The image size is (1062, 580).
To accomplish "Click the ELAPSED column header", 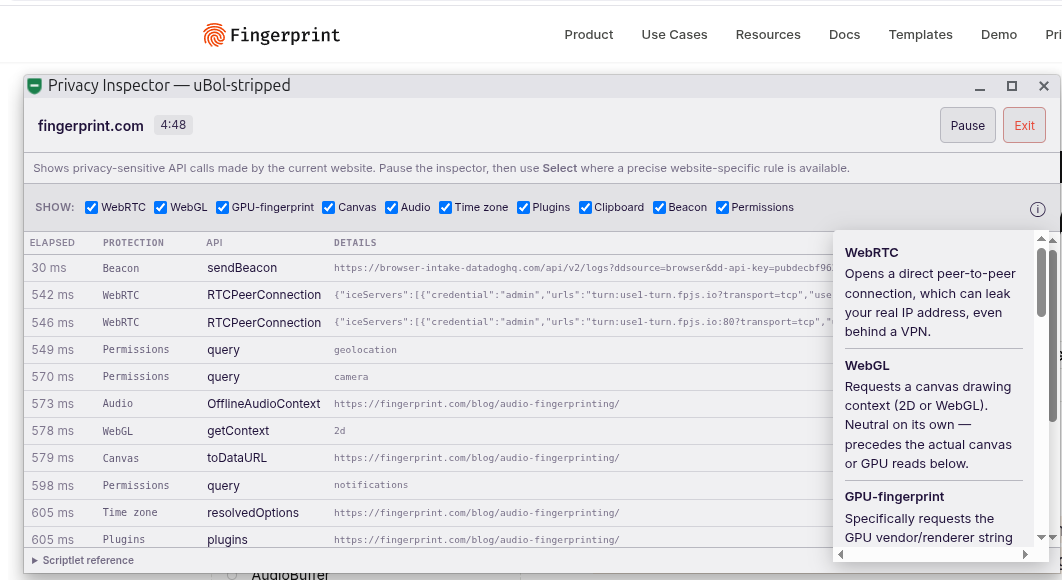I will [x=52, y=243].
